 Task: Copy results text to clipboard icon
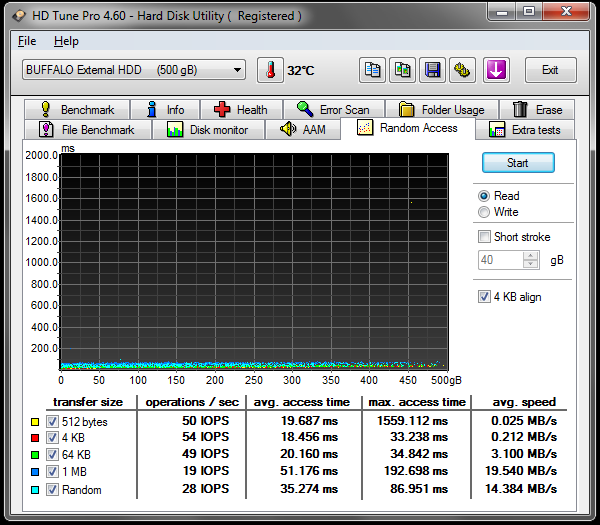pos(372,70)
